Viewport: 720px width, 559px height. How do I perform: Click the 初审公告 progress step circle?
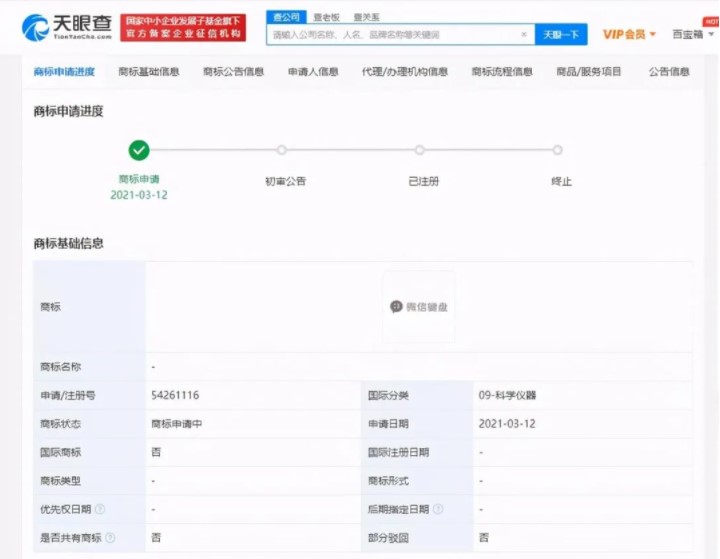(282, 150)
